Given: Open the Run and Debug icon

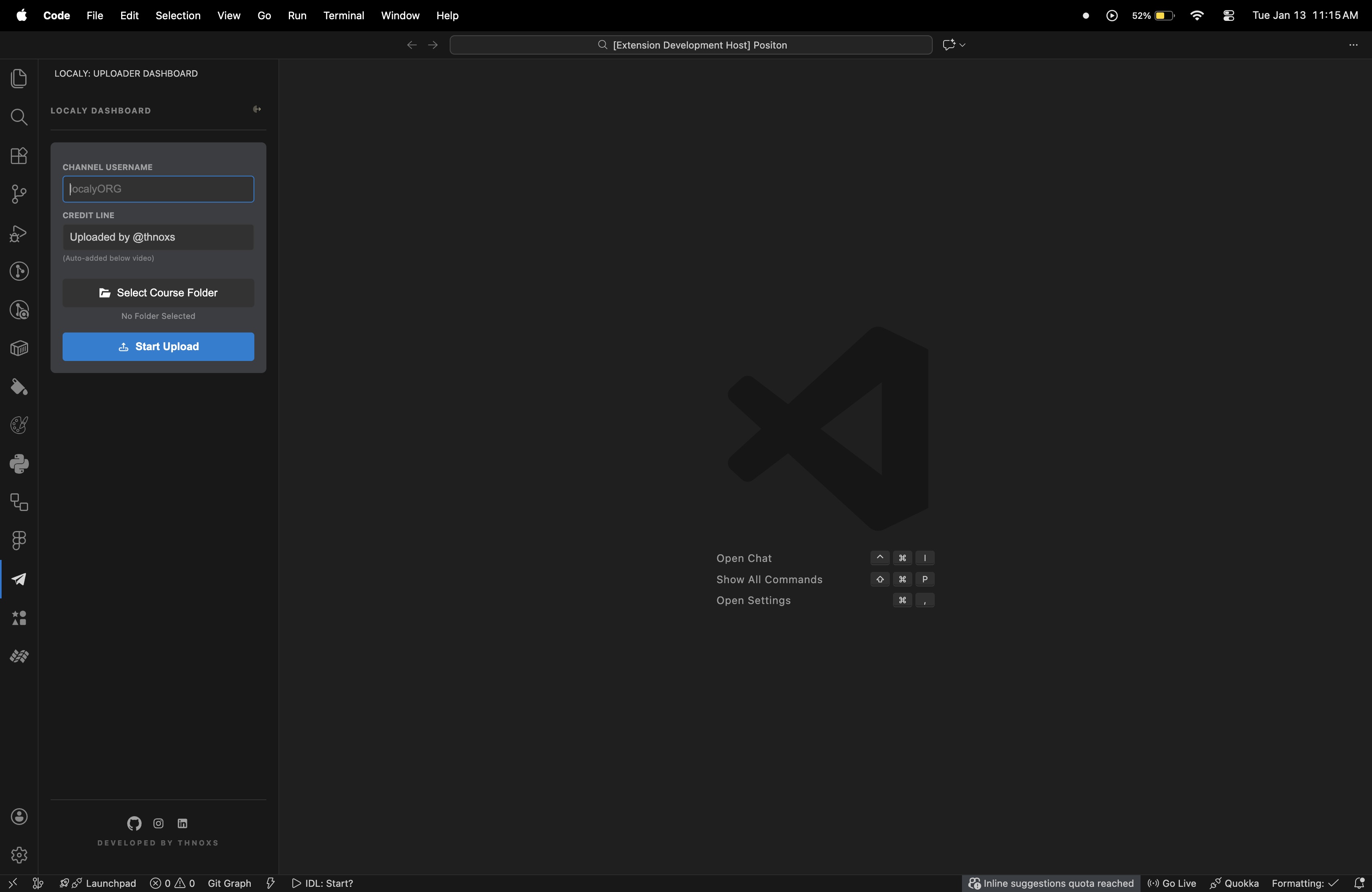Looking at the screenshot, I should (19, 233).
